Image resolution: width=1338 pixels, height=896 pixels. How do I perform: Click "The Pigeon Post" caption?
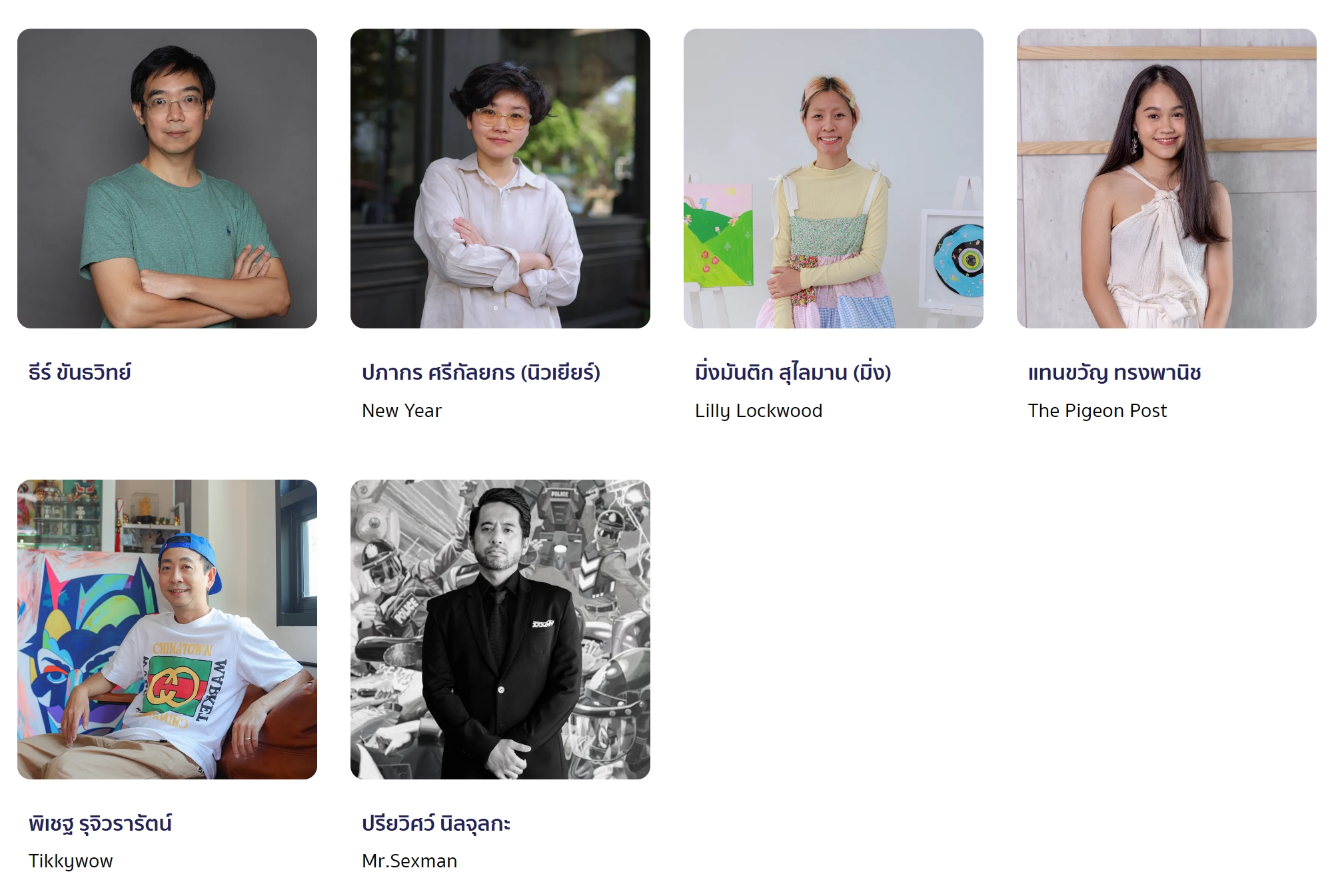(1097, 411)
